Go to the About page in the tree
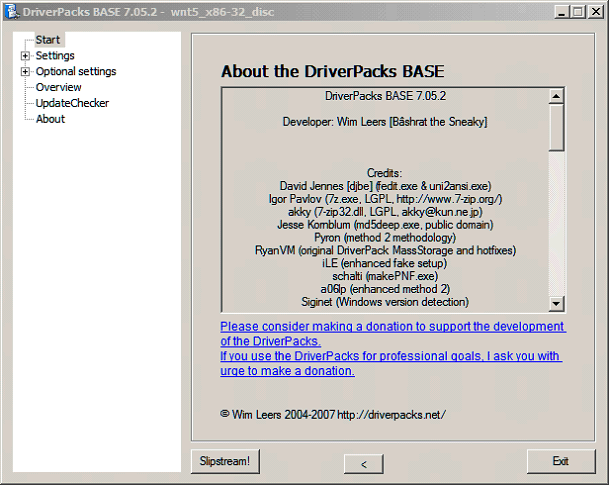The height and width of the screenshot is (485, 609). tap(50, 119)
